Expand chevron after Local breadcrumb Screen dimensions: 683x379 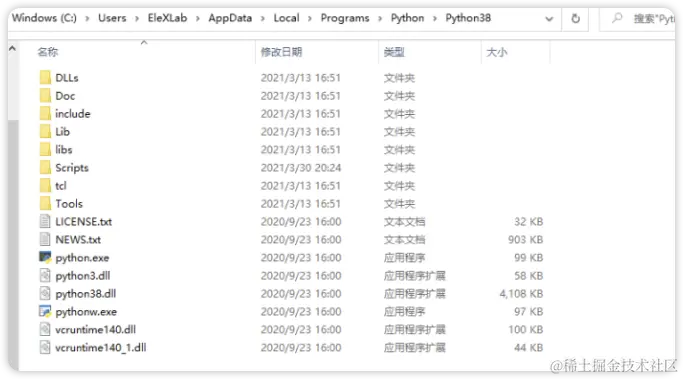pyautogui.click(x=310, y=18)
